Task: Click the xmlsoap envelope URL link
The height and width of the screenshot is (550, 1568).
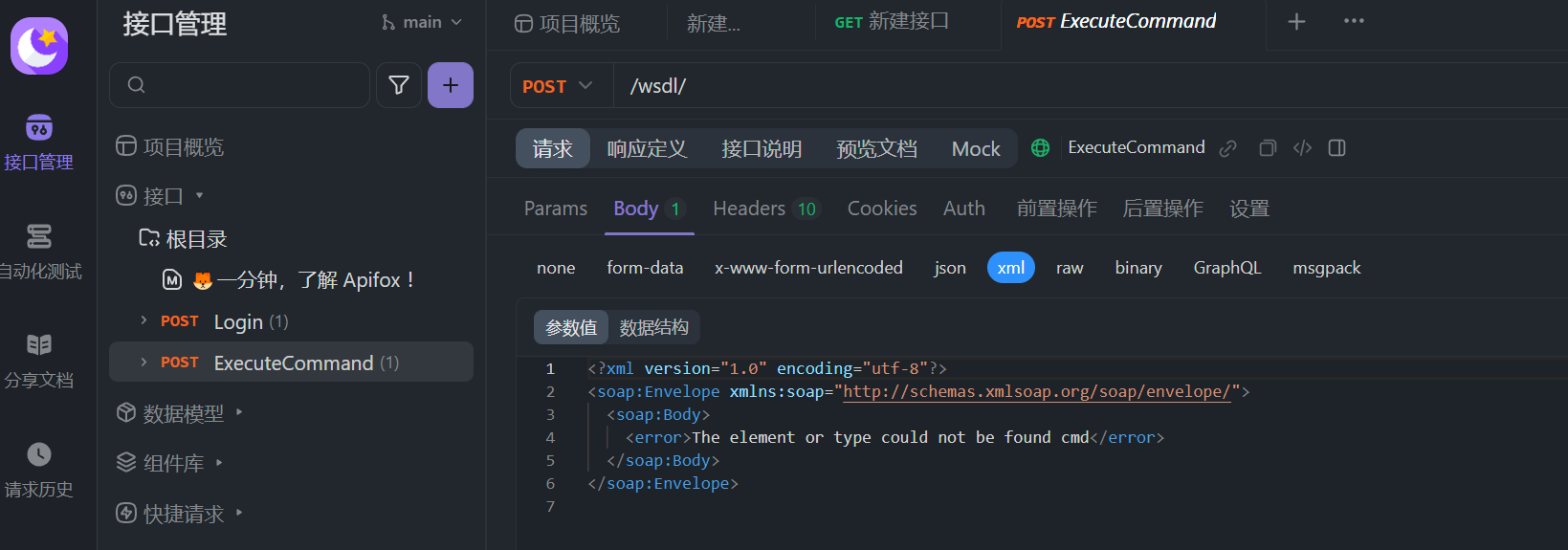Action: pyautogui.click(x=1036, y=391)
